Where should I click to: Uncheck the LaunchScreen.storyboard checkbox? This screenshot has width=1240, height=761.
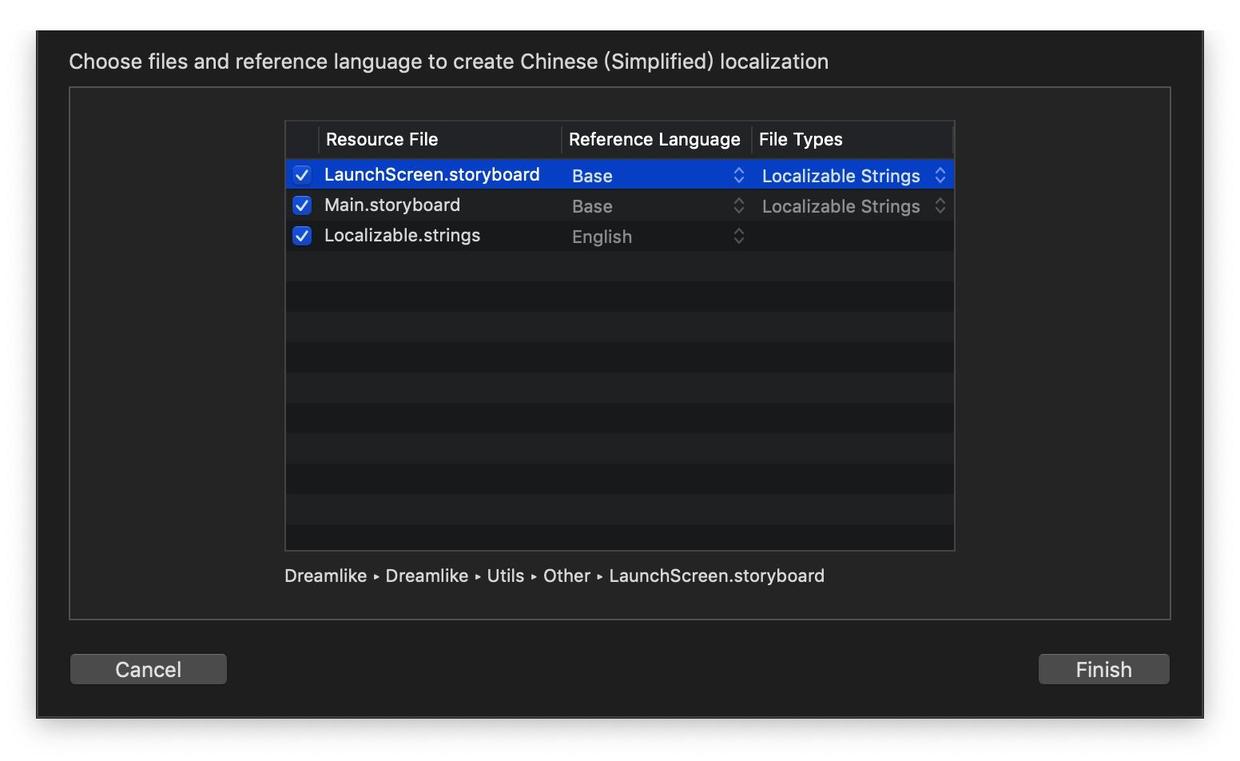pyautogui.click(x=302, y=175)
